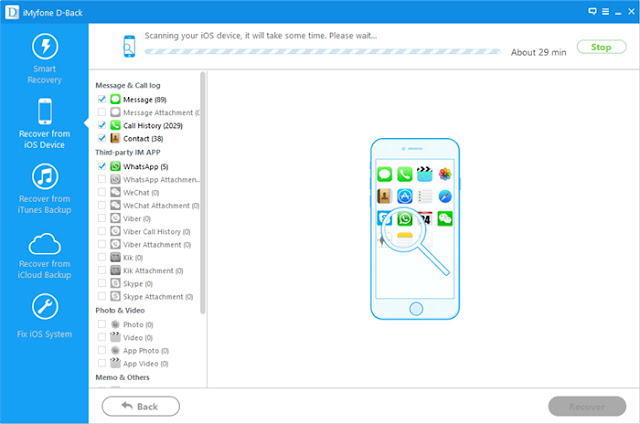This screenshot has height=424, width=640.
Task: Click the Call History green phone icon
Action: (116, 125)
